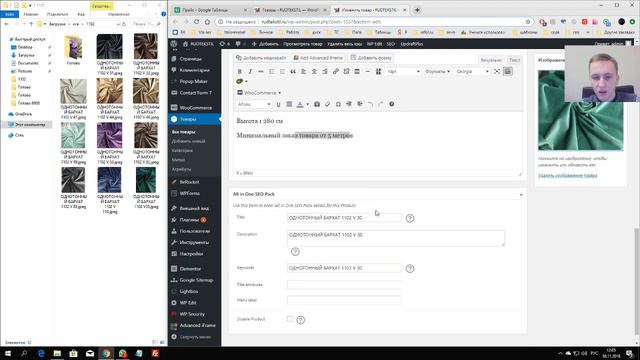Click Просмотреть товар in admin bar
640x360 pixels.
click(x=302, y=44)
